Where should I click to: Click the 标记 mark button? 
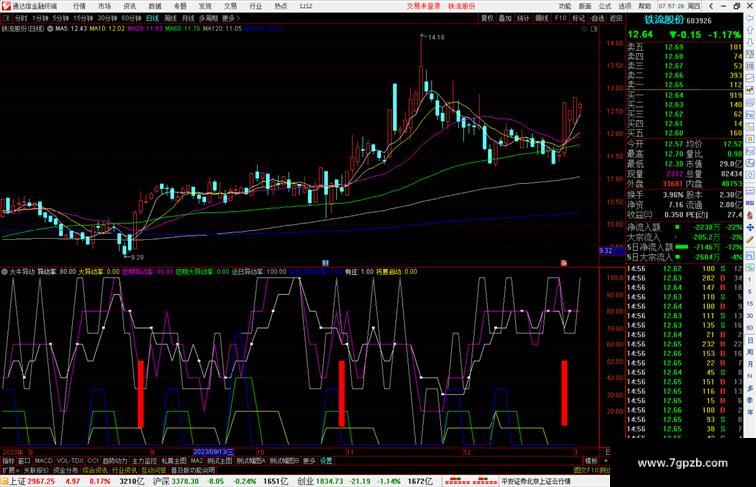579,18
